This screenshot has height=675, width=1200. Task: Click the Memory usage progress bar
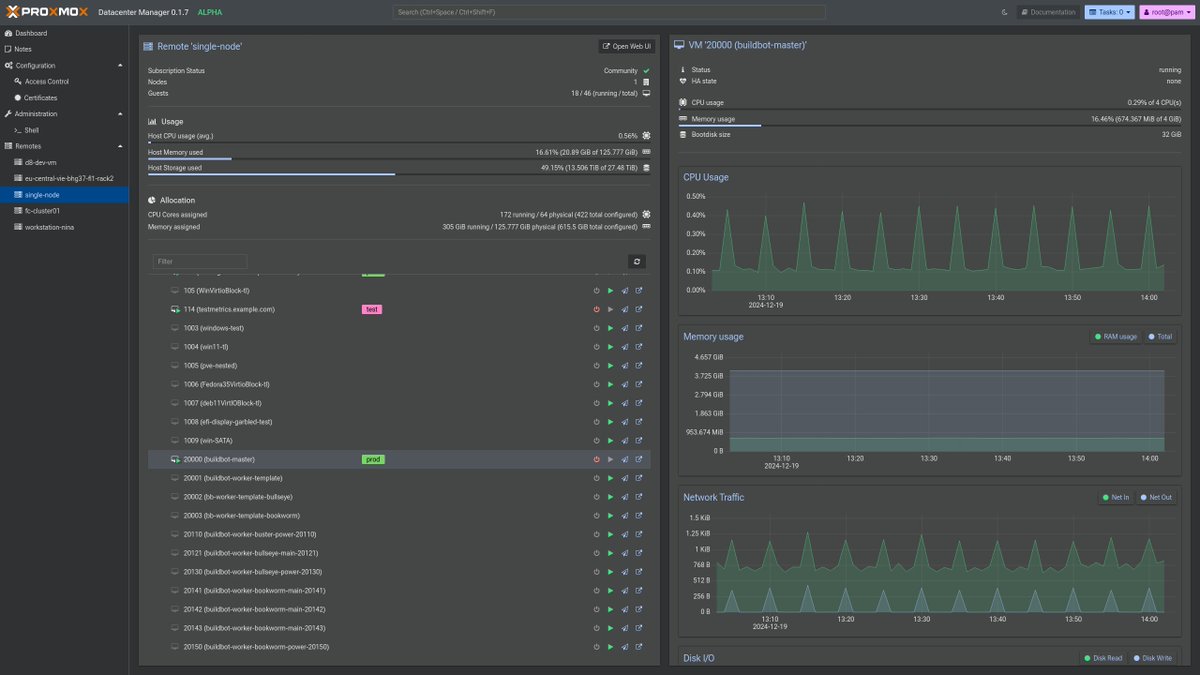point(930,126)
